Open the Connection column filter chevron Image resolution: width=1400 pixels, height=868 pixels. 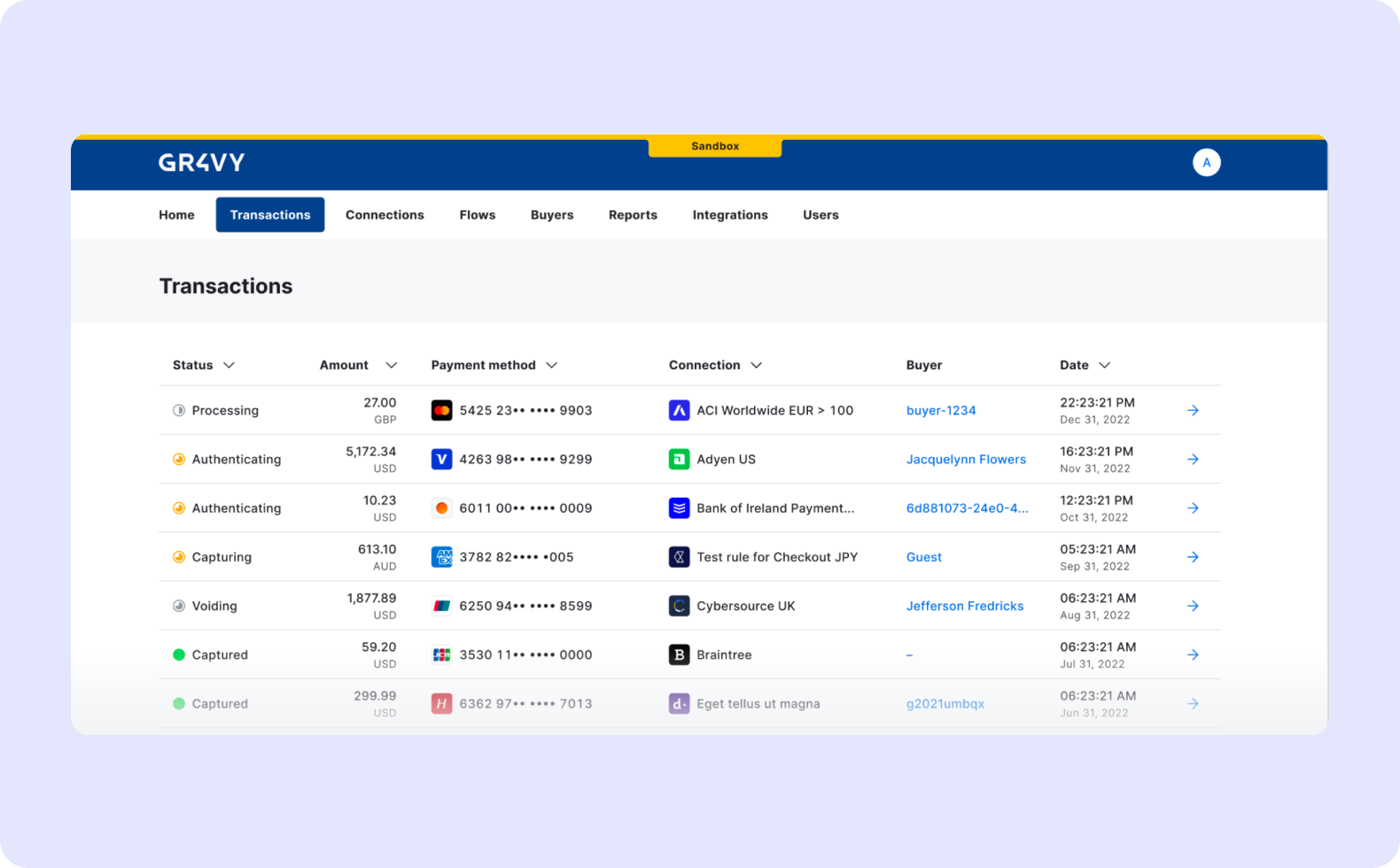(756, 365)
